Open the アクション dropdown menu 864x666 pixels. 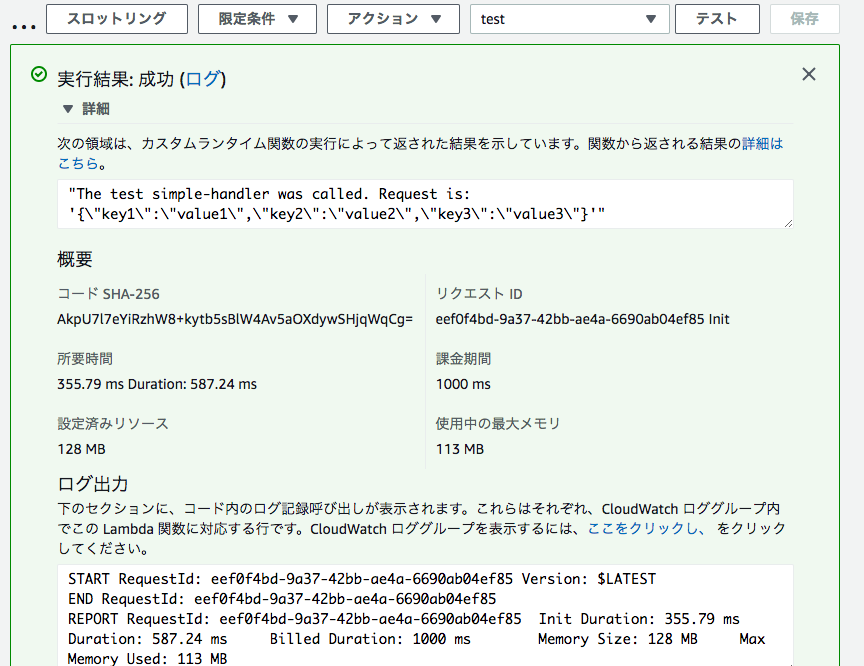pos(393,19)
